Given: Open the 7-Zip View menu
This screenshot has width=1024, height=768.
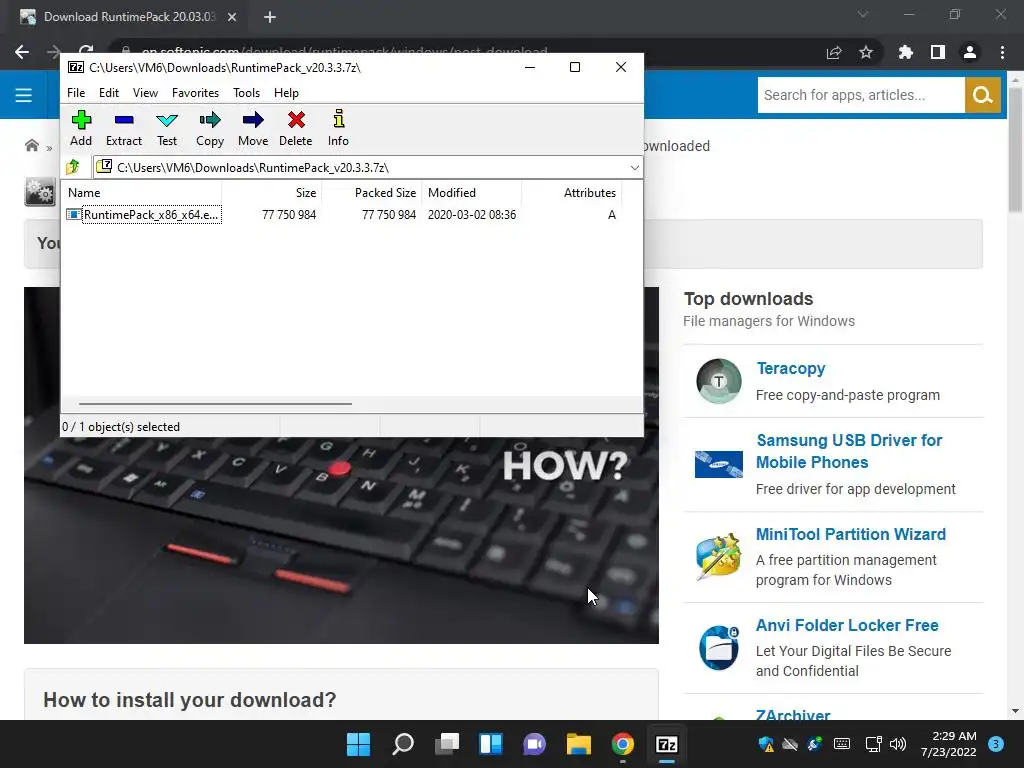Looking at the screenshot, I should [x=145, y=93].
